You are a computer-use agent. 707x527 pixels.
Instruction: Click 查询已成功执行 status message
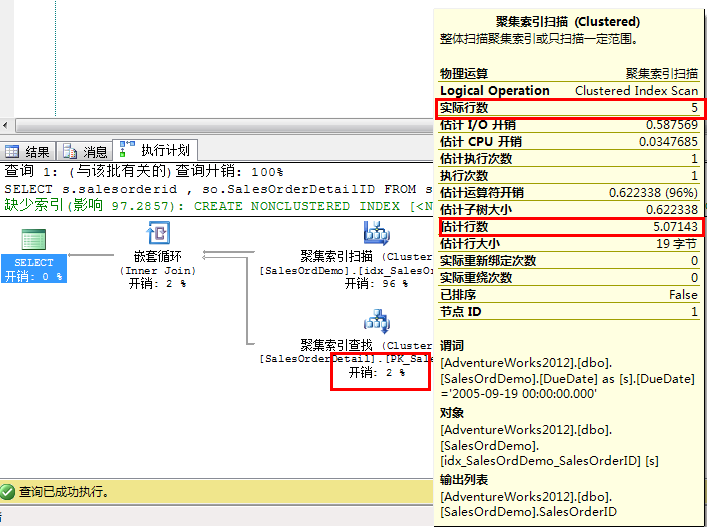(64, 491)
